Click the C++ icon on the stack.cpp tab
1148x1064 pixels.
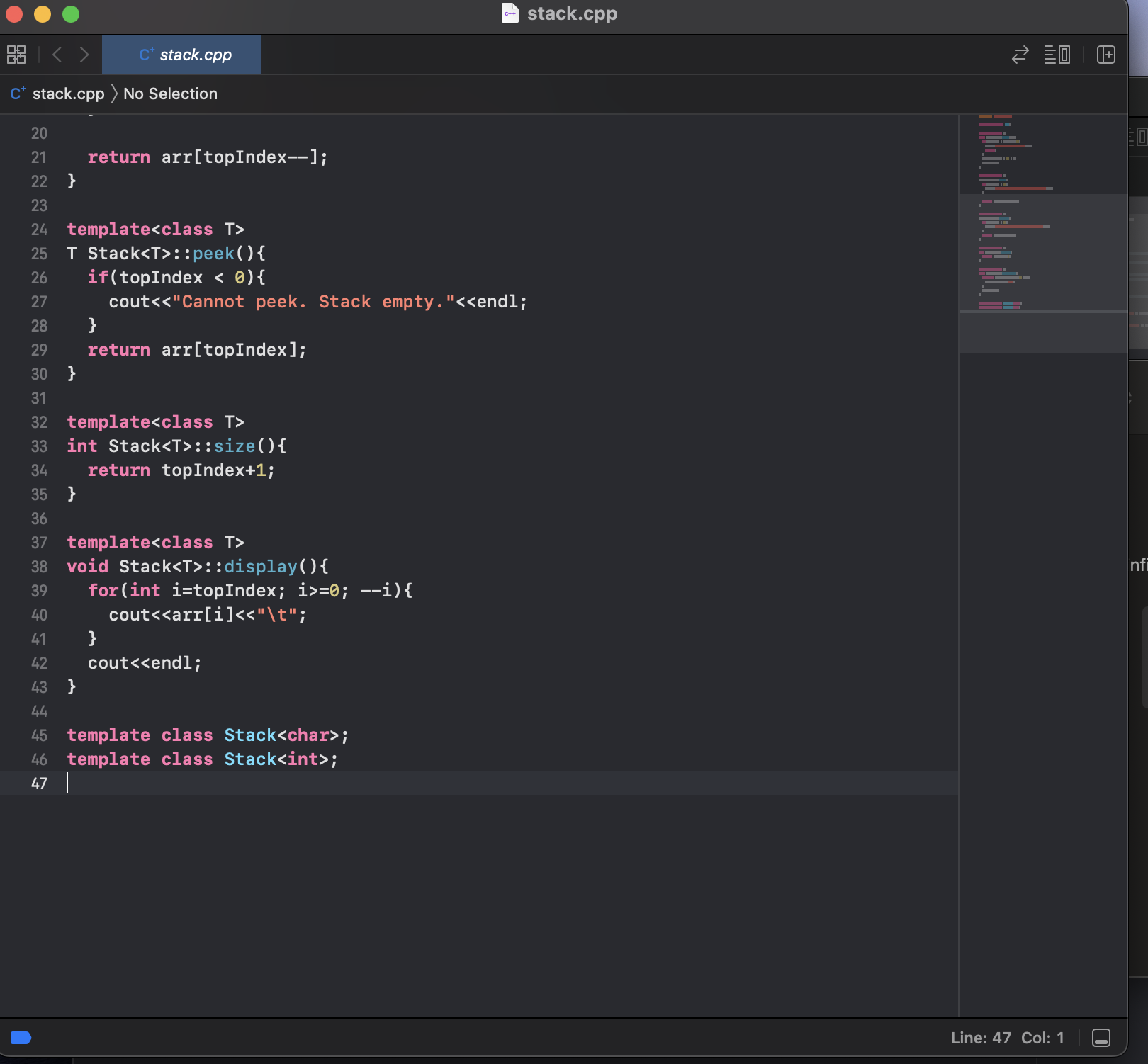[x=147, y=54]
